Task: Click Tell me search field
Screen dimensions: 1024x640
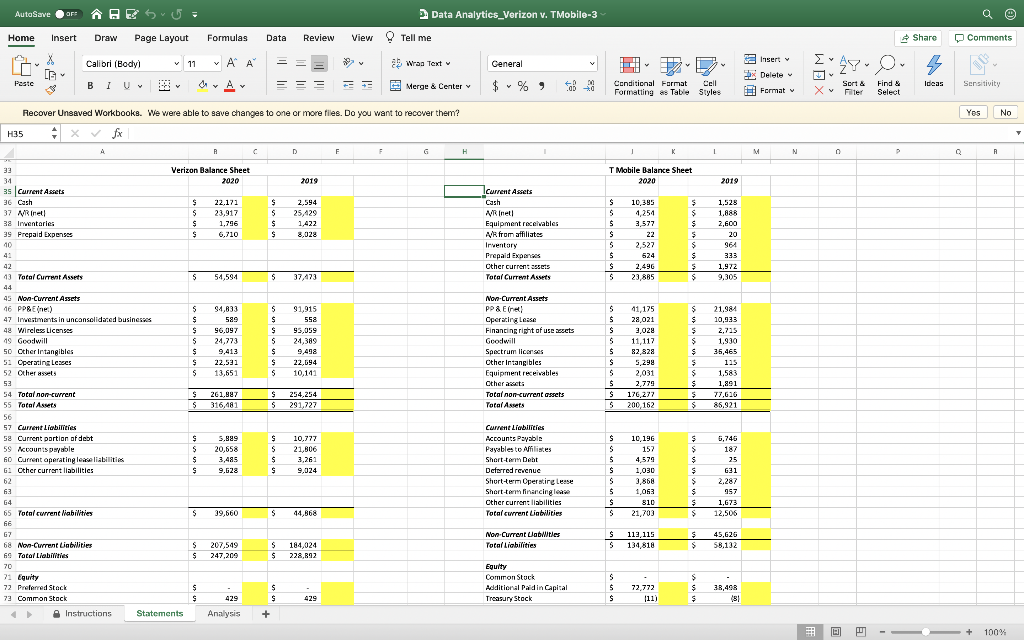Action: 409,38
